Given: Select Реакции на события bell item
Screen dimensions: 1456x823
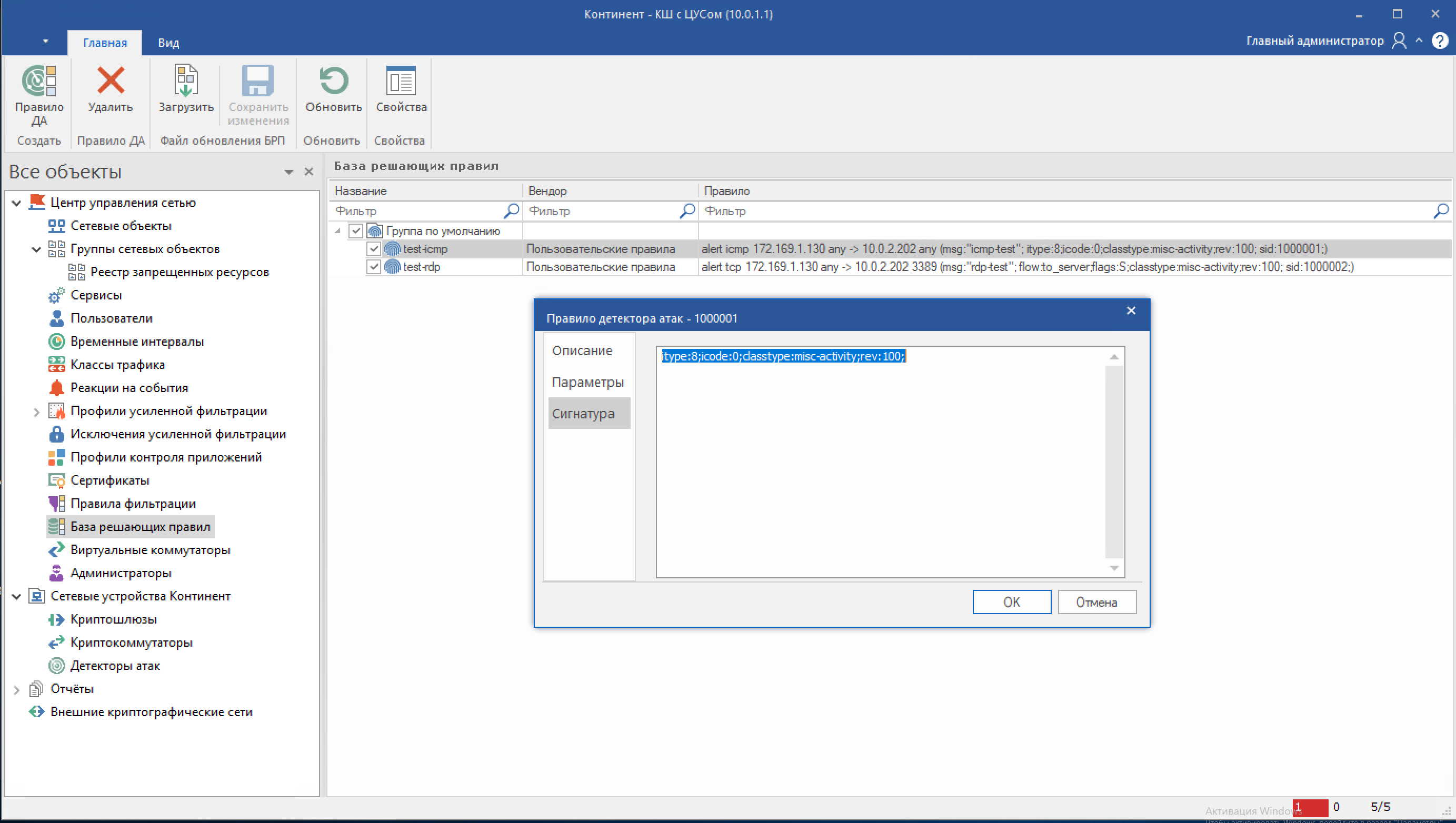Looking at the screenshot, I should click(x=129, y=388).
